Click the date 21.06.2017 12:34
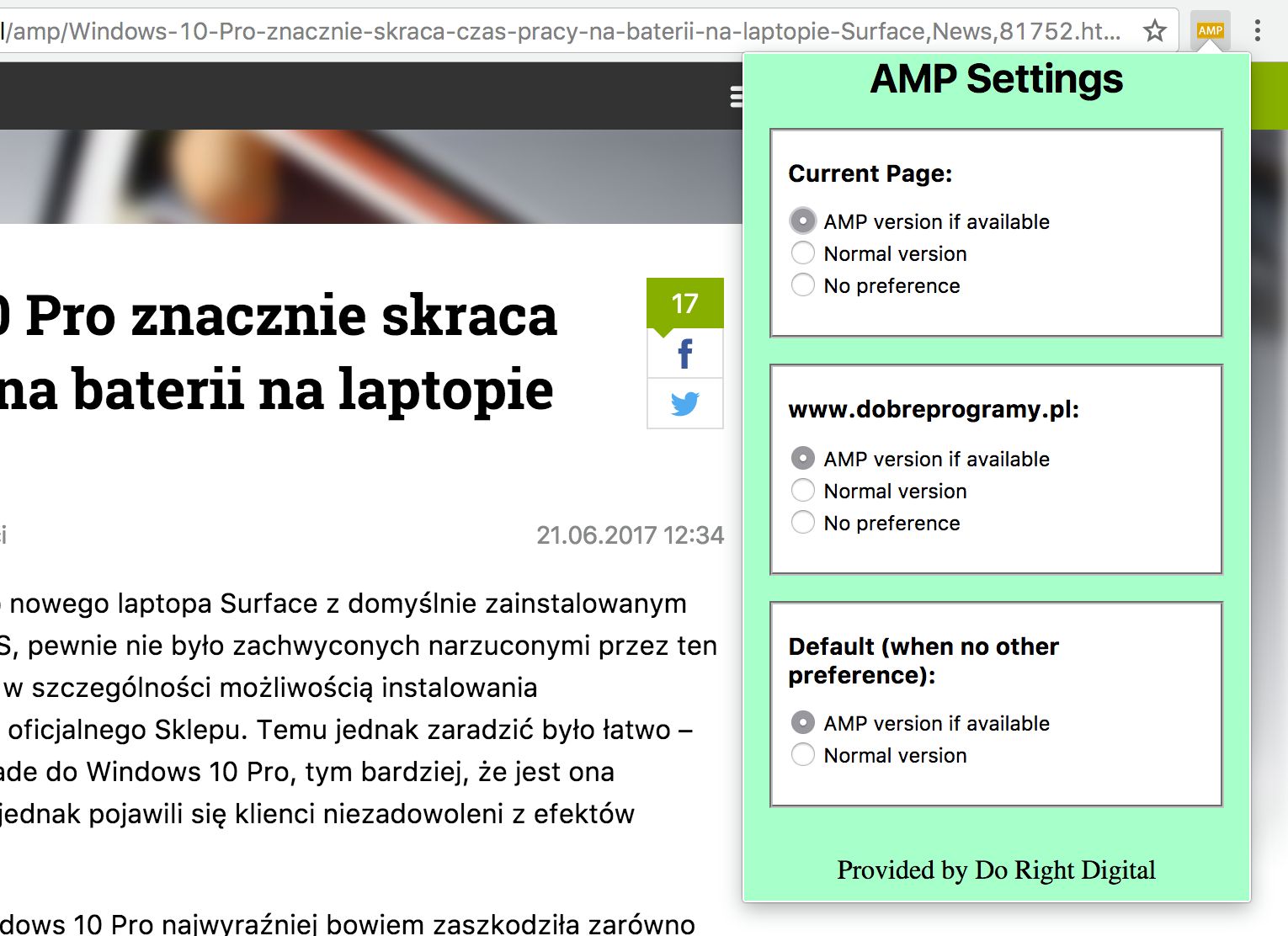 [630, 535]
